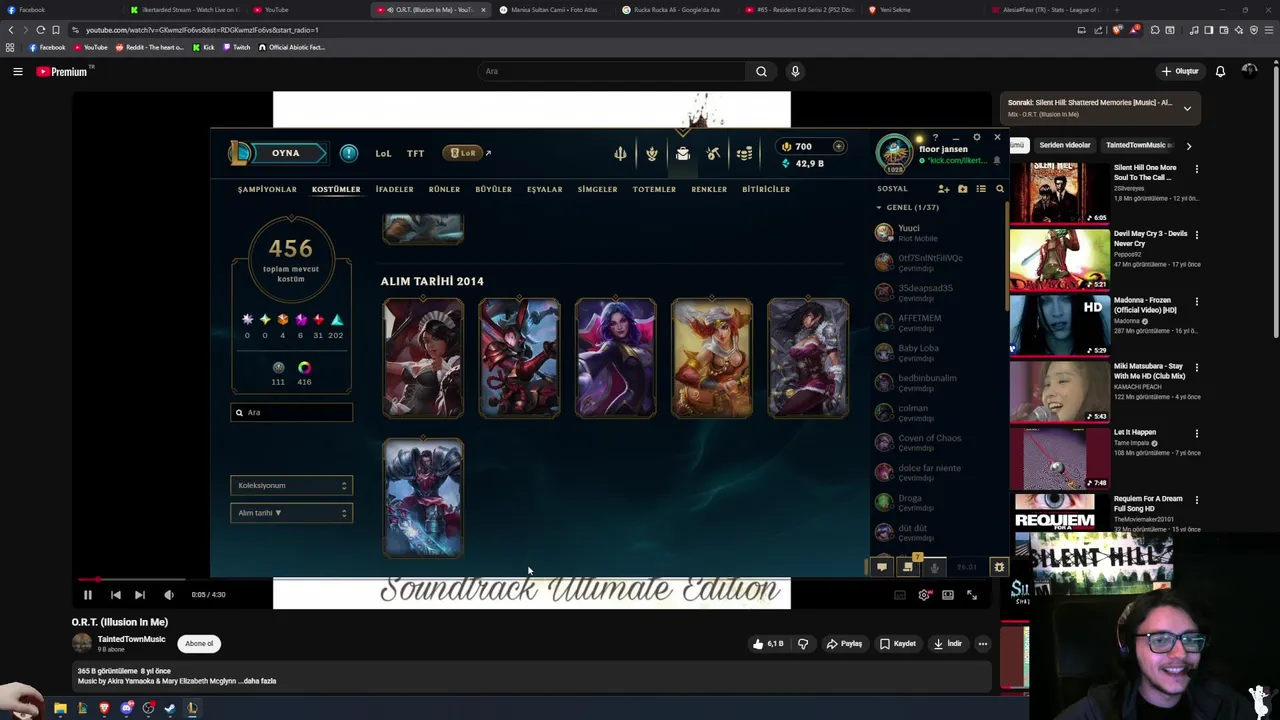Click the add friend icon in Sosyal panel

click(x=943, y=189)
